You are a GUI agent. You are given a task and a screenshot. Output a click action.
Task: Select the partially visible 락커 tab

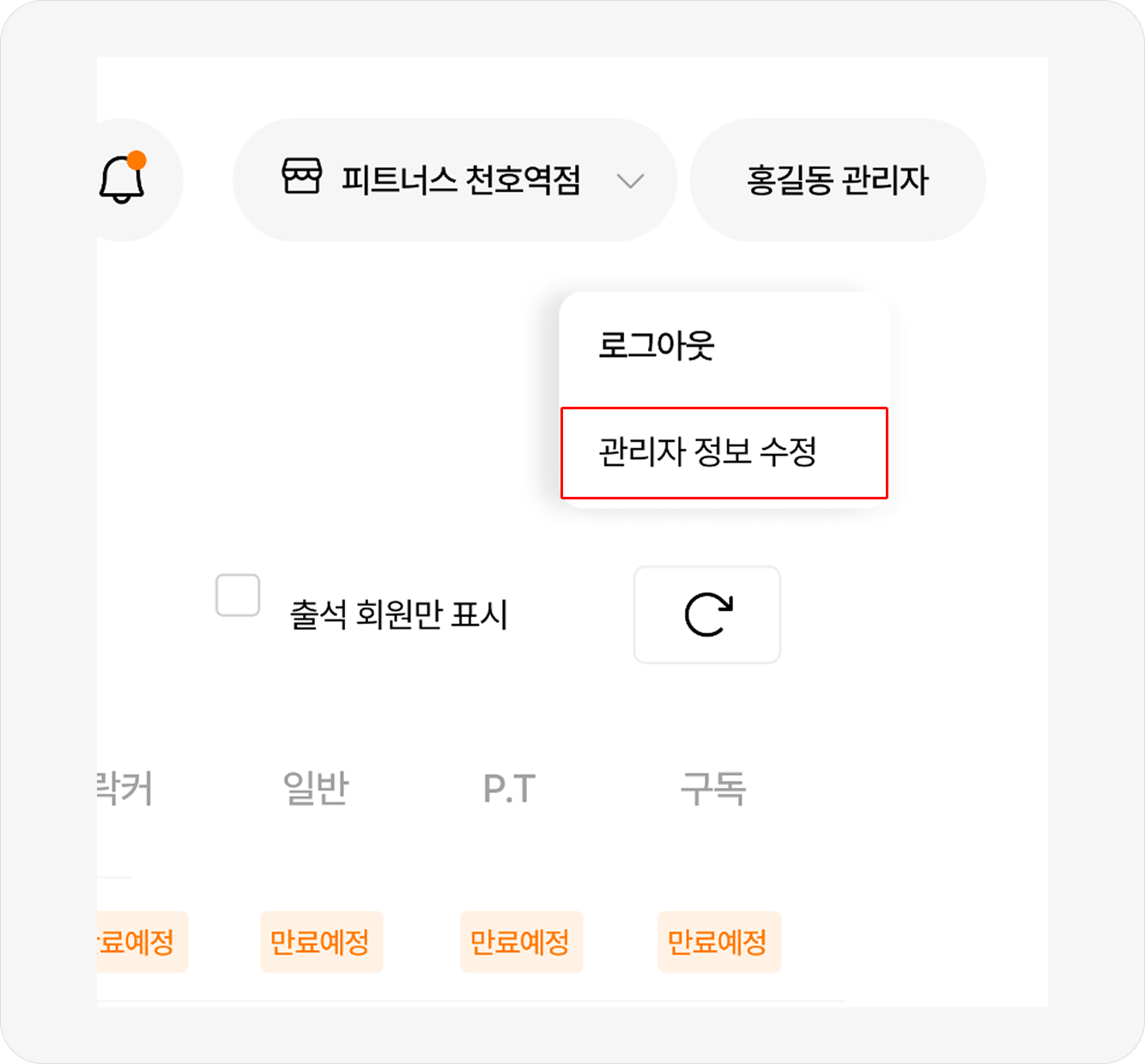click(125, 789)
